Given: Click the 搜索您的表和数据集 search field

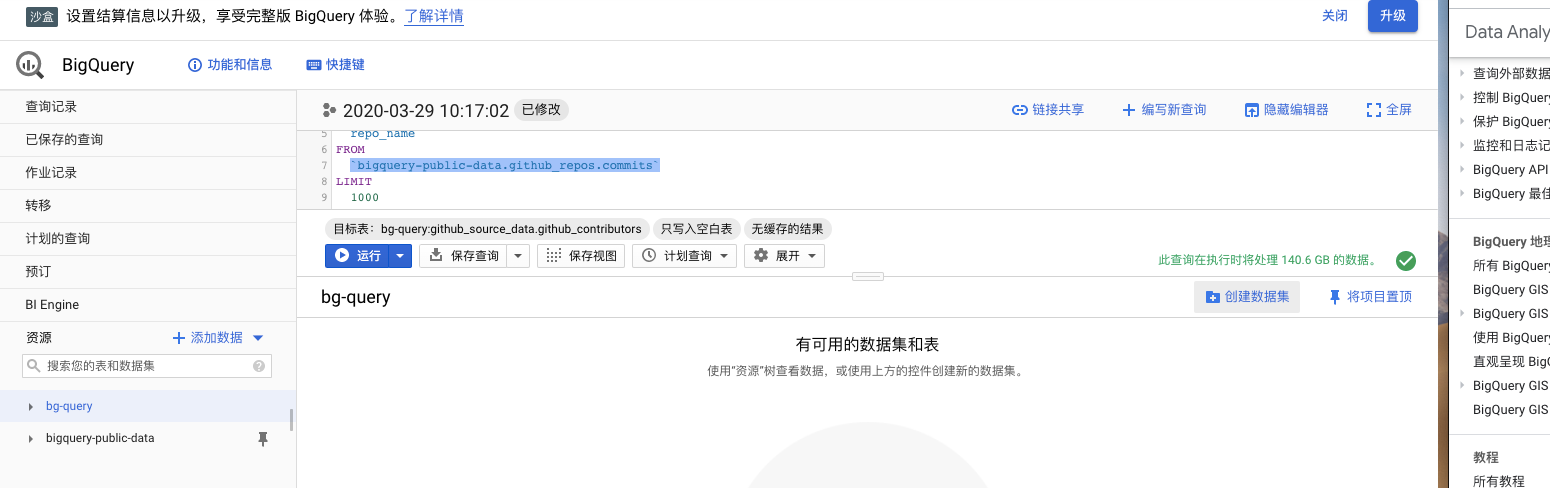Looking at the screenshot, I should pos(147,367).
